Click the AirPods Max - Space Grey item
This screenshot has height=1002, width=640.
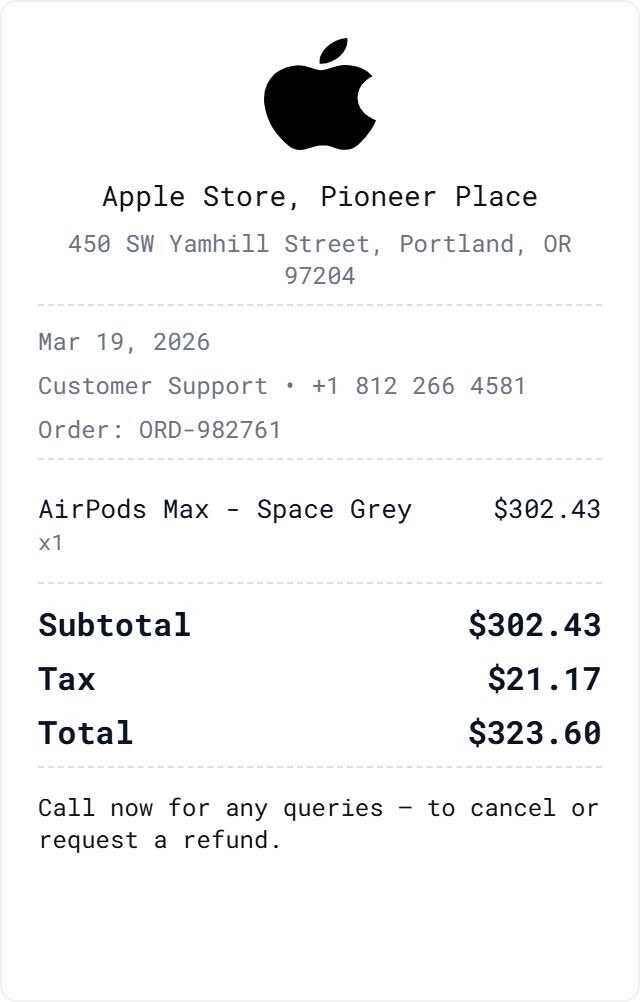point(225,510)
